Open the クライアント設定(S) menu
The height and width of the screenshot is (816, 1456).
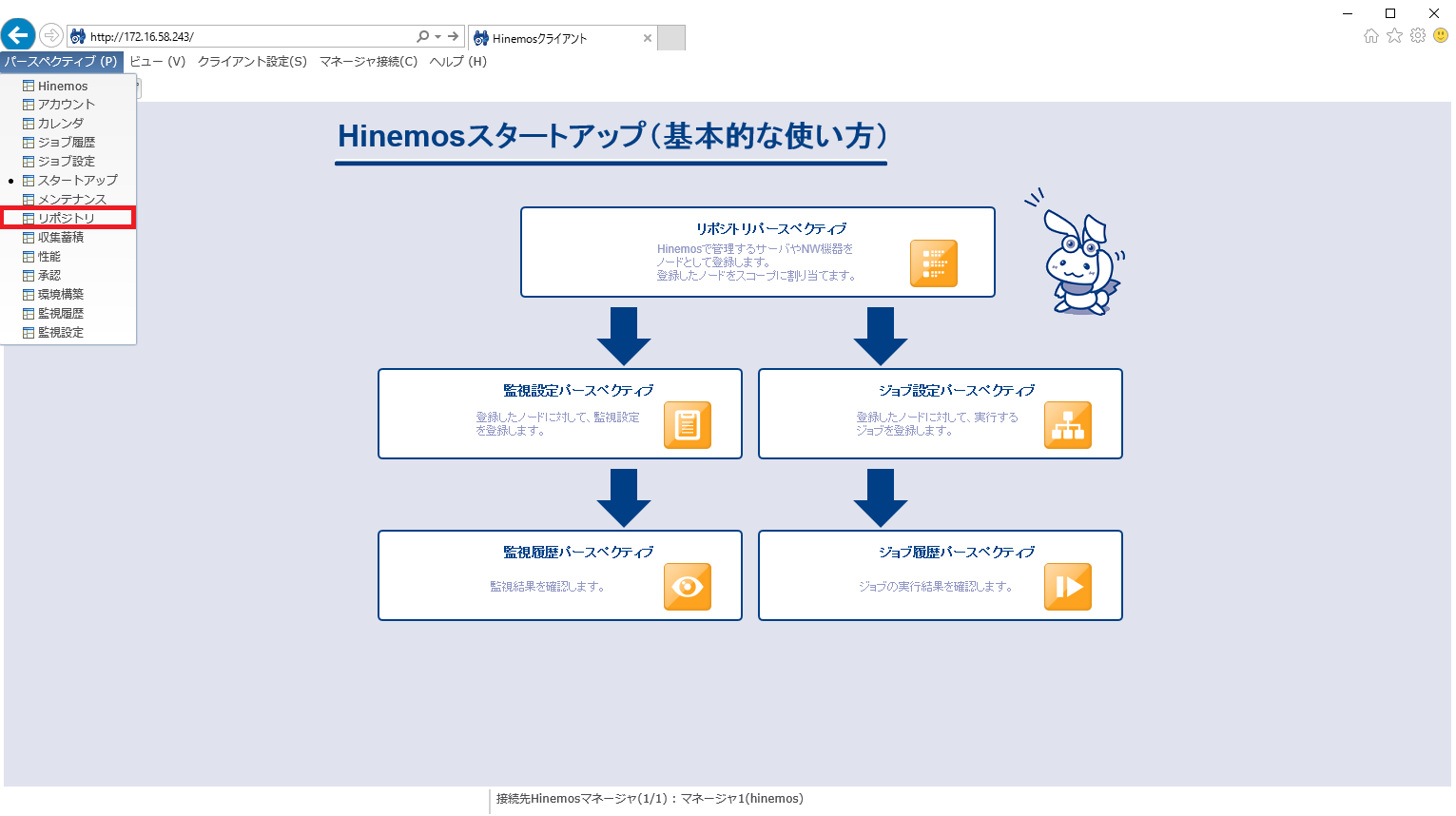pyautogui.click(x=252, y=61)
